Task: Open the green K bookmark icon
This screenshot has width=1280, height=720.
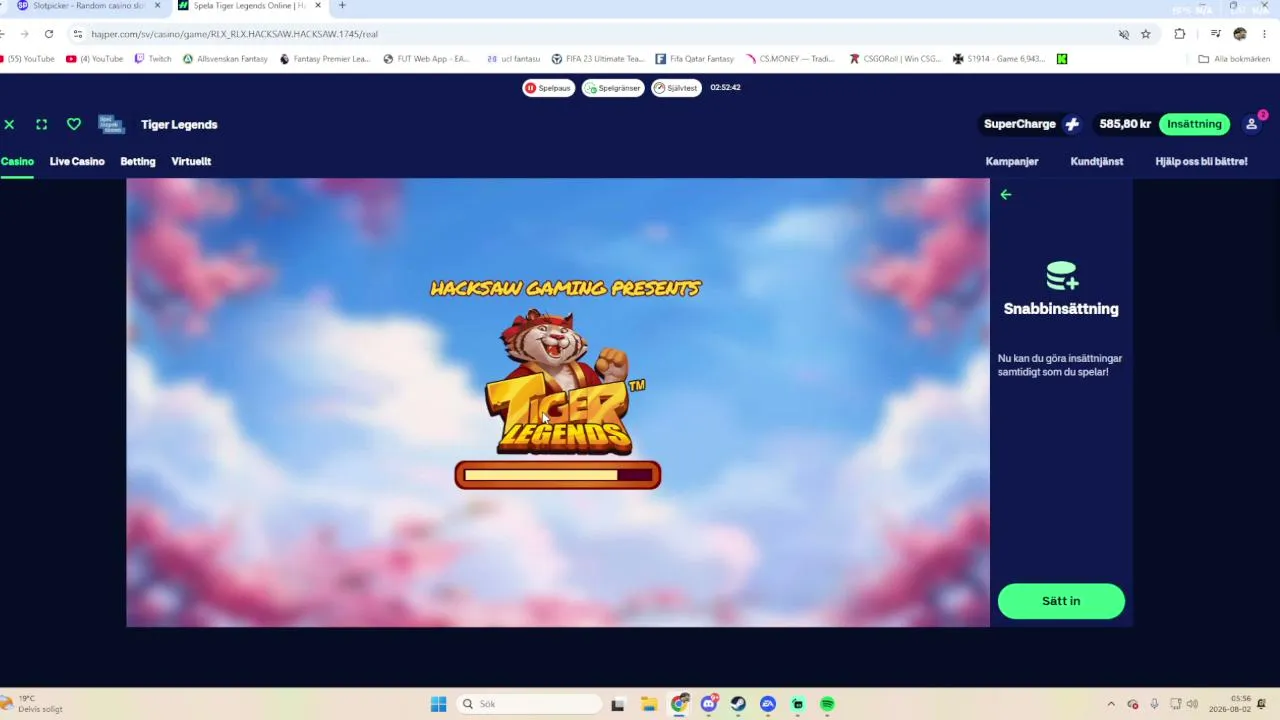Action: click(1062, 59)
